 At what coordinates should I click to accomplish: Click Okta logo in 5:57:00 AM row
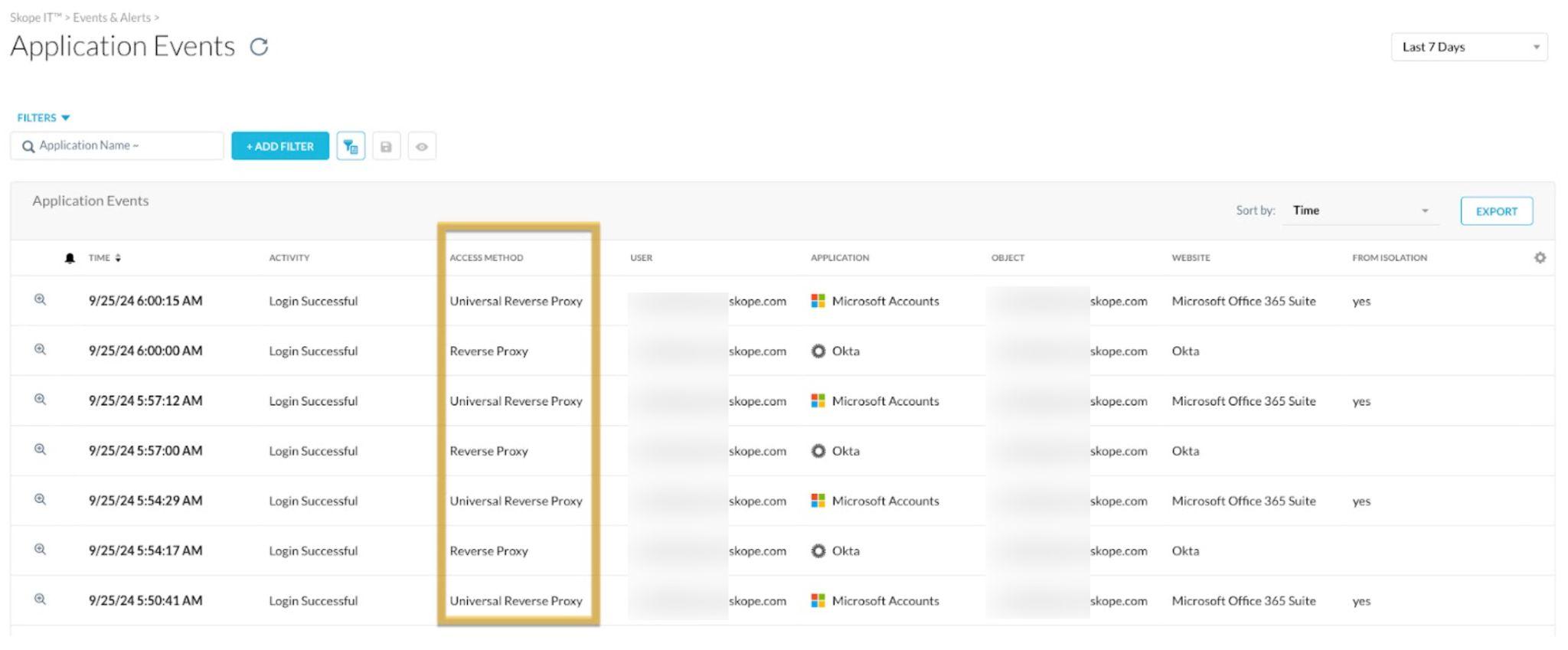pyautogui.click(x=818, y=451)
